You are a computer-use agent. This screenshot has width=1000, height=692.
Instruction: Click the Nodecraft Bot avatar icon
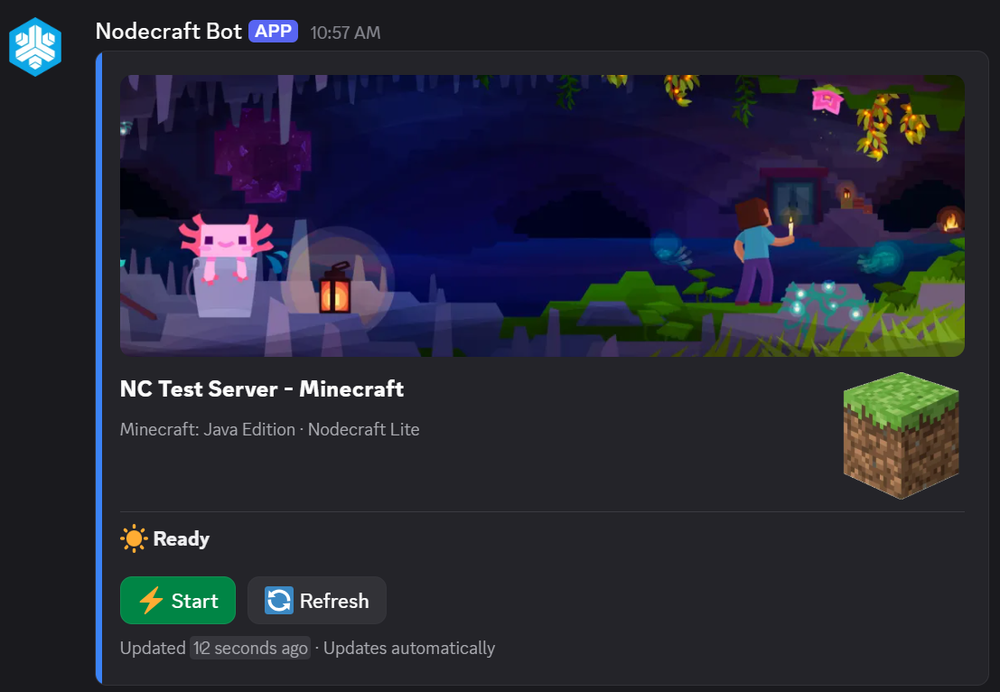click(35, 47)
